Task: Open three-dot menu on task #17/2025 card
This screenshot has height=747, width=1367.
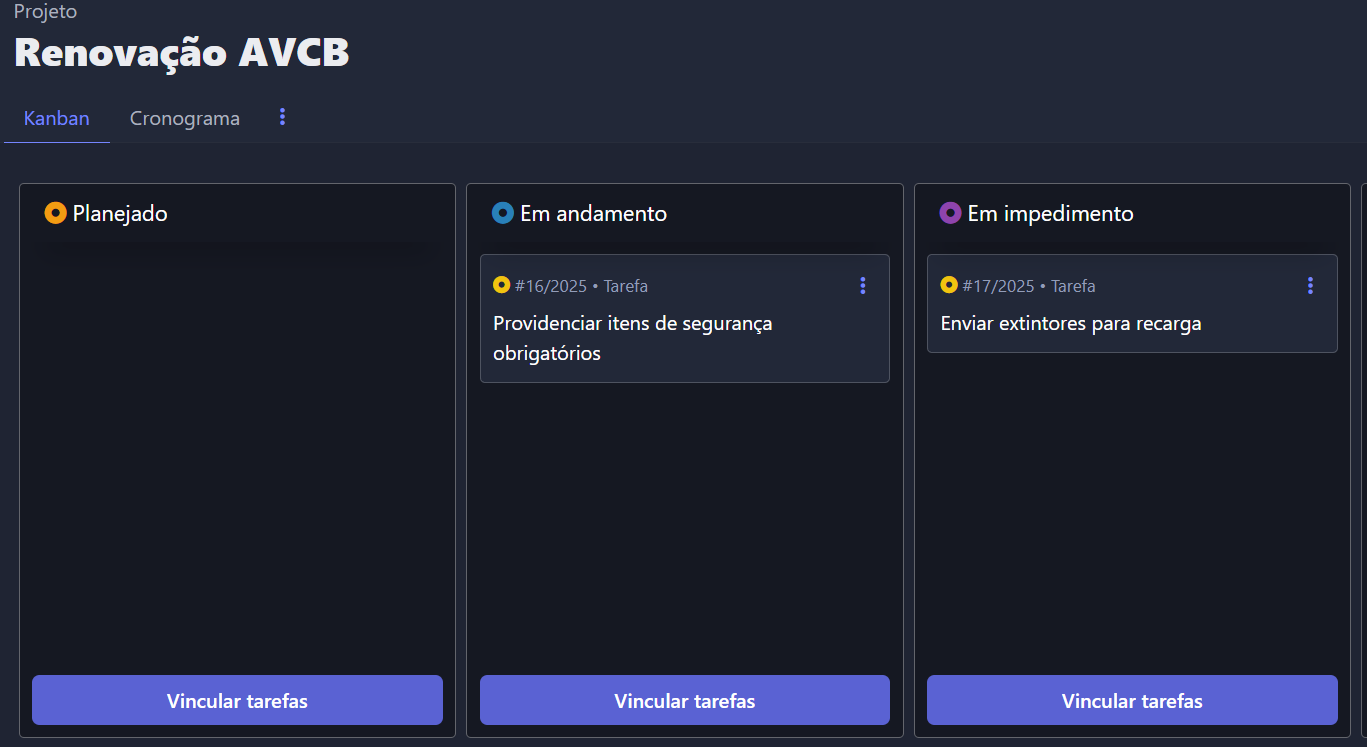Action: coord(1310,286)
